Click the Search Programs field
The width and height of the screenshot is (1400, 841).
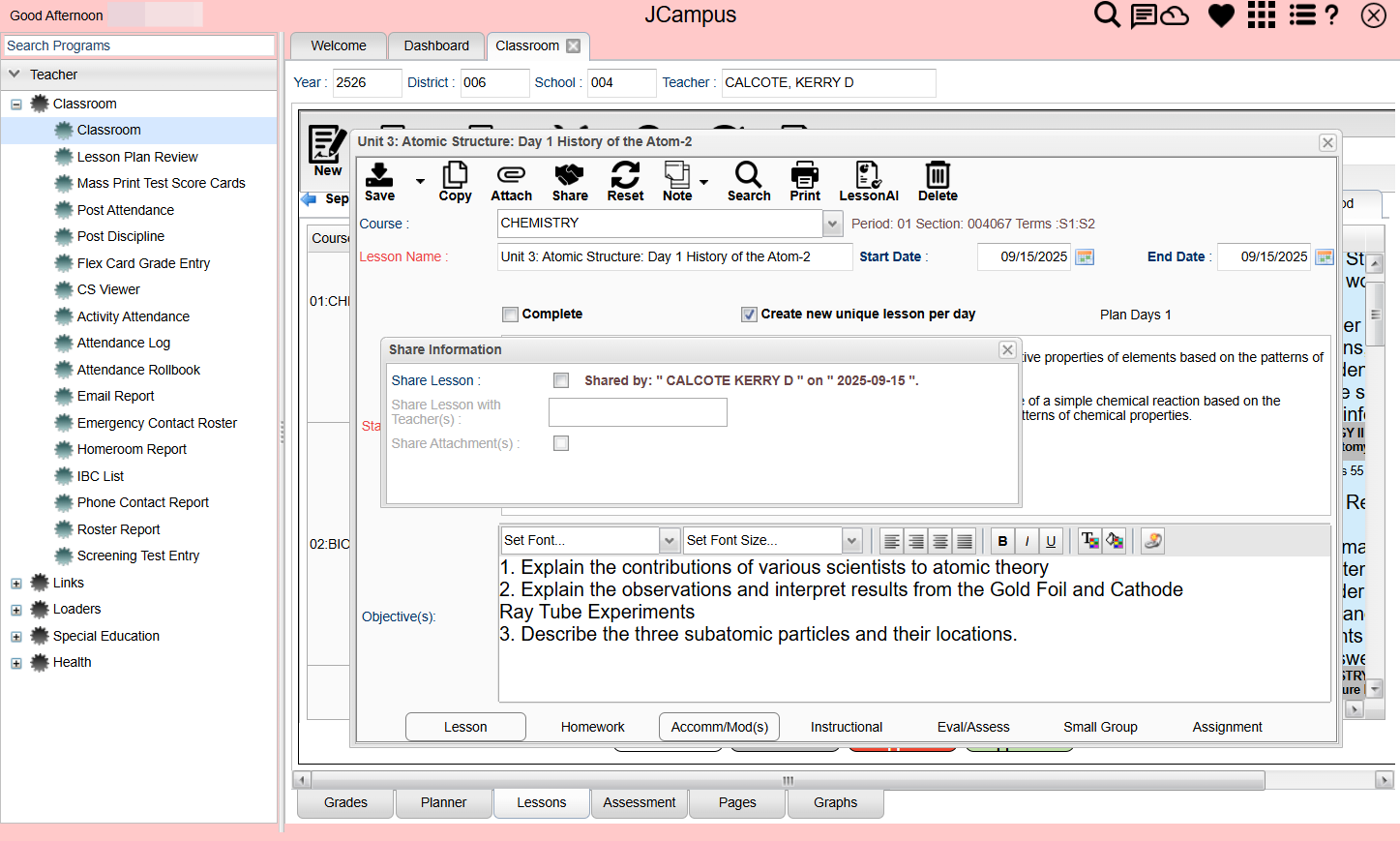point(139,45)
